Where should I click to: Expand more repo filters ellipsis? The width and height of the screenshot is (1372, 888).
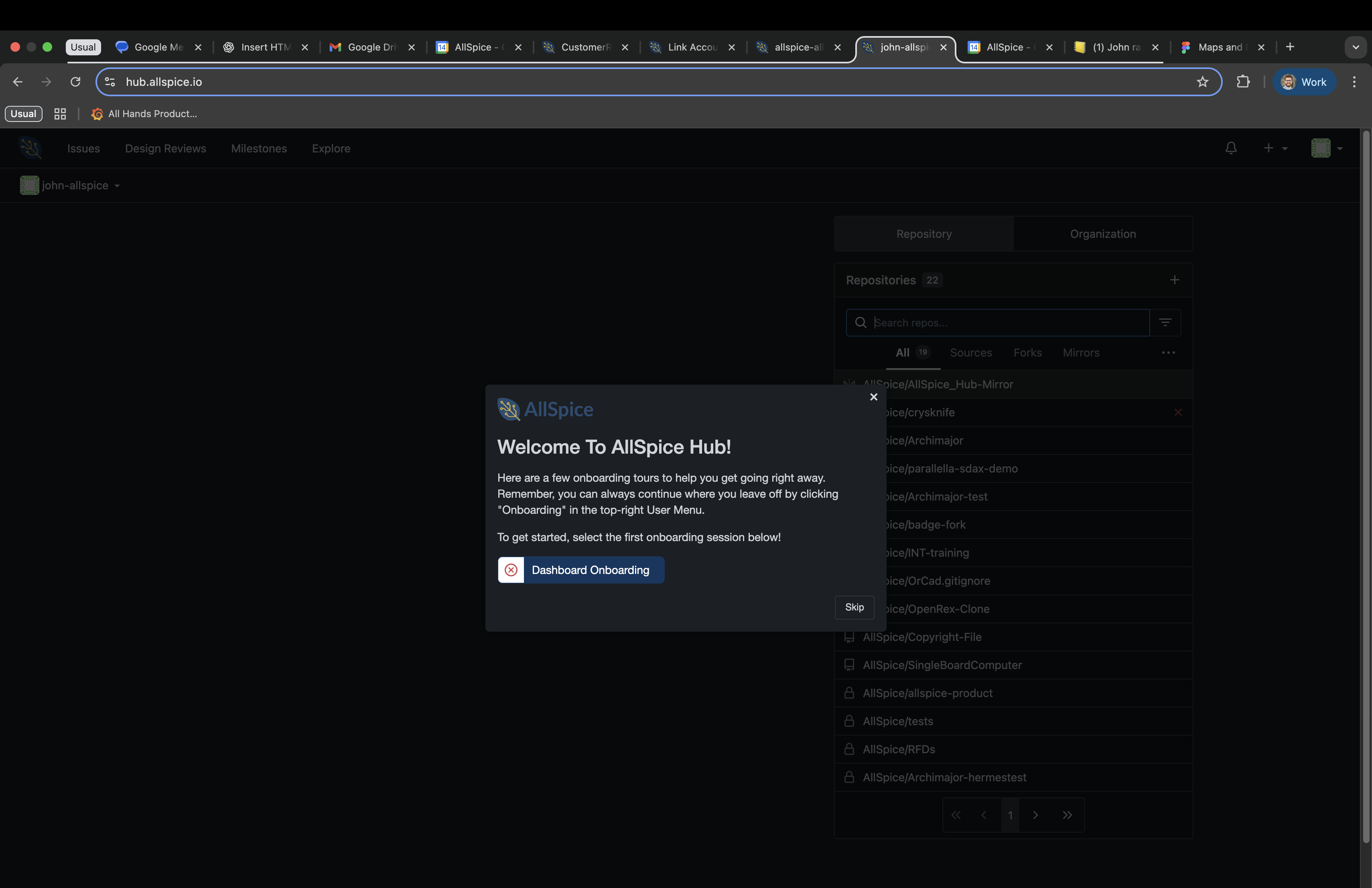point(1168,353)
